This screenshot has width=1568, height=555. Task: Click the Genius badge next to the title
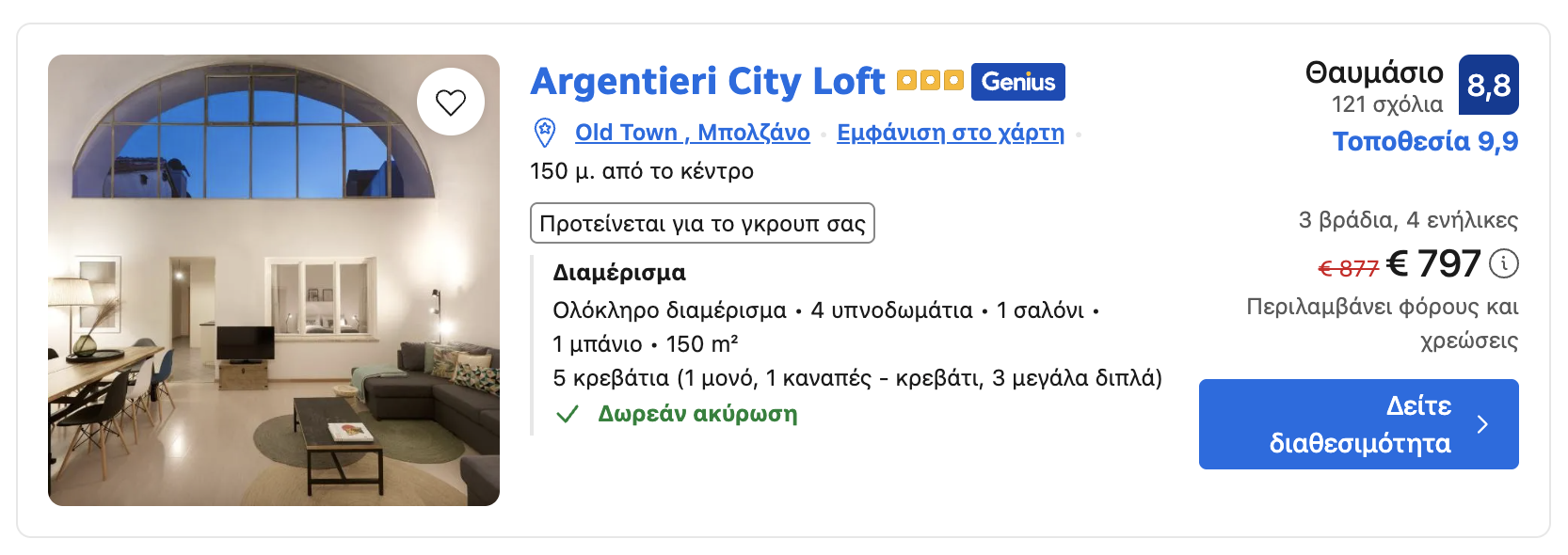(x=1017, y=82)
